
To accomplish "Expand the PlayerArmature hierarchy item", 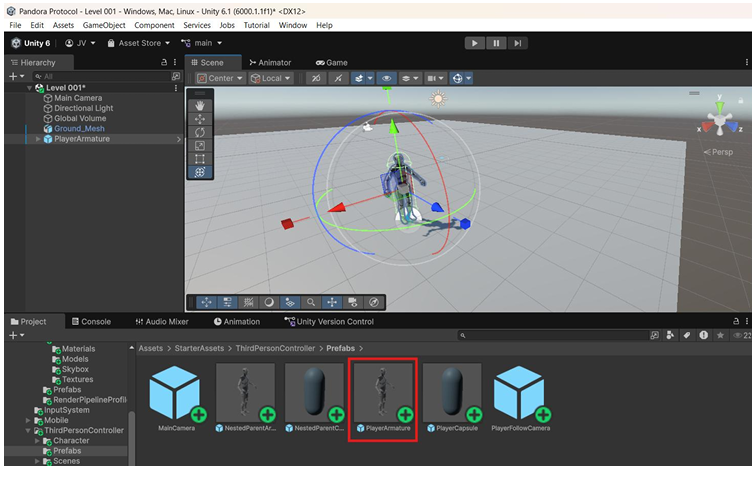I will 38,139.
